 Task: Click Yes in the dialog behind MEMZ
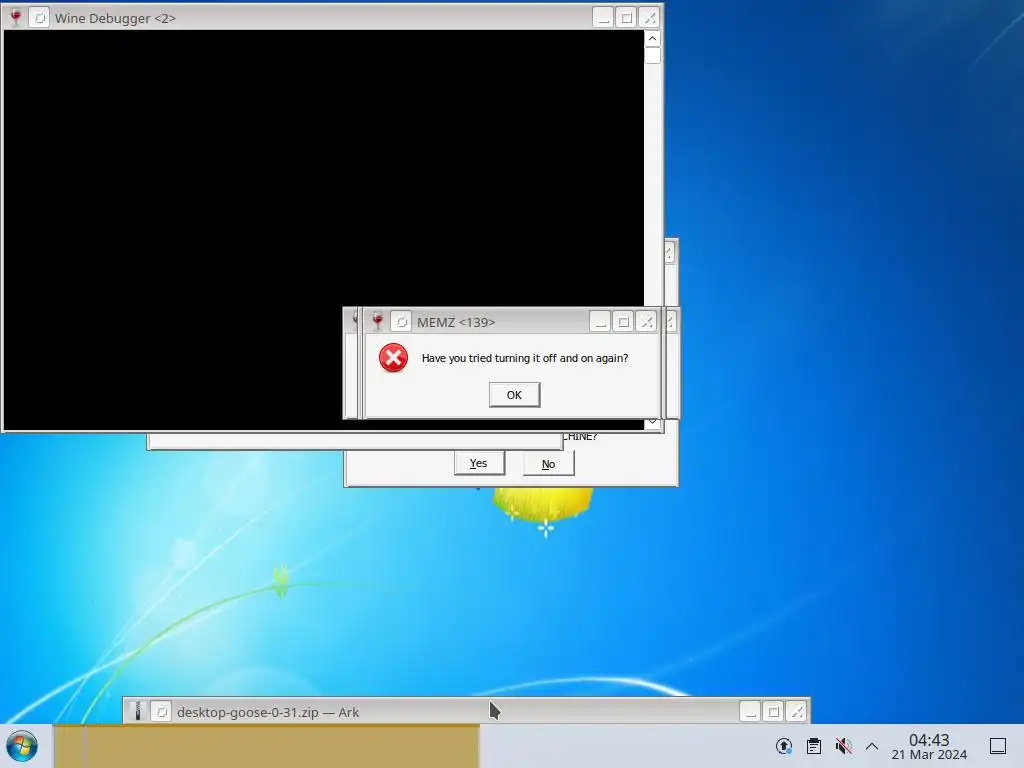pos(479,463)
